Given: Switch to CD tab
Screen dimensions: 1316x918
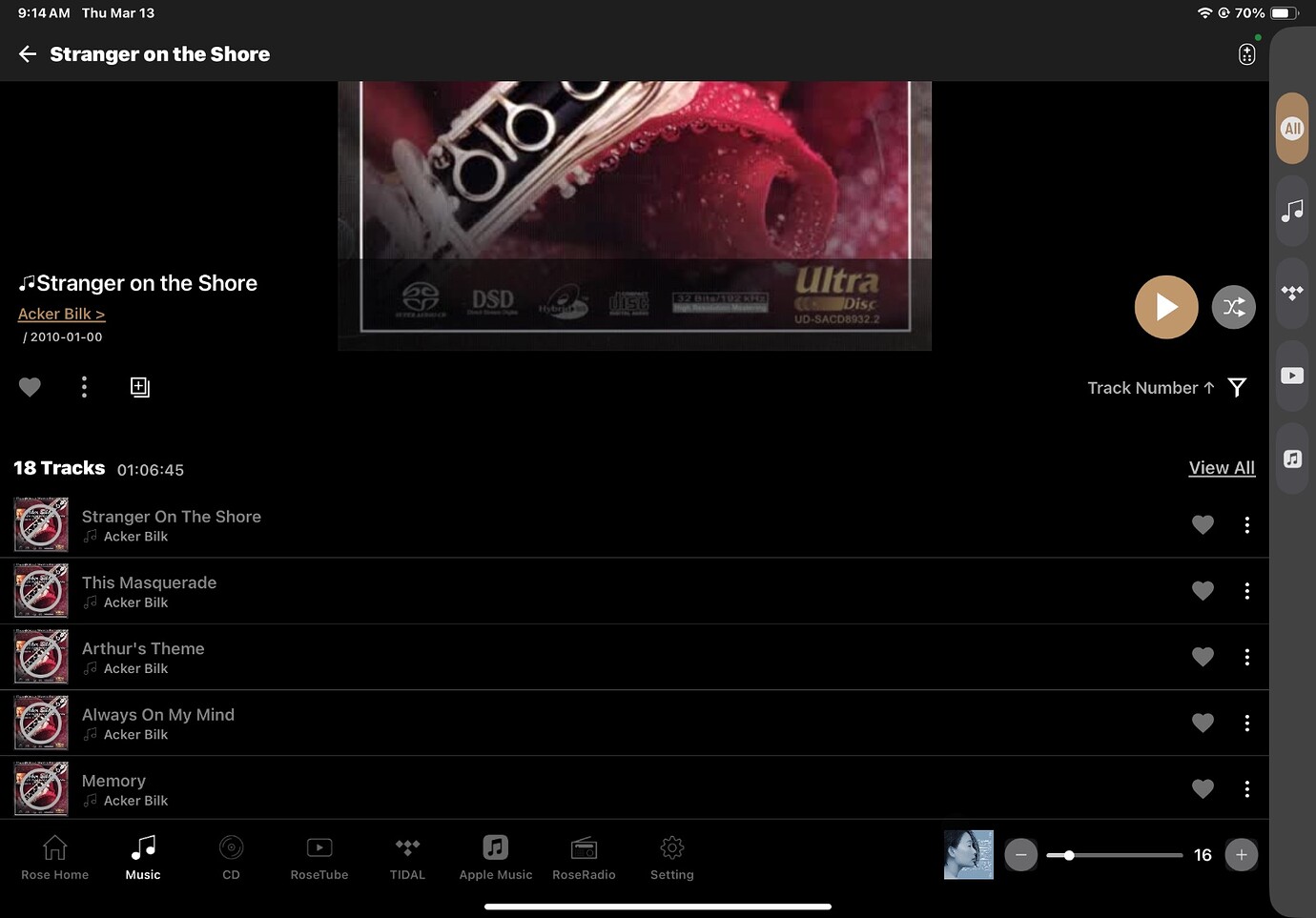Looking at the screenshot, I should 231,857.
